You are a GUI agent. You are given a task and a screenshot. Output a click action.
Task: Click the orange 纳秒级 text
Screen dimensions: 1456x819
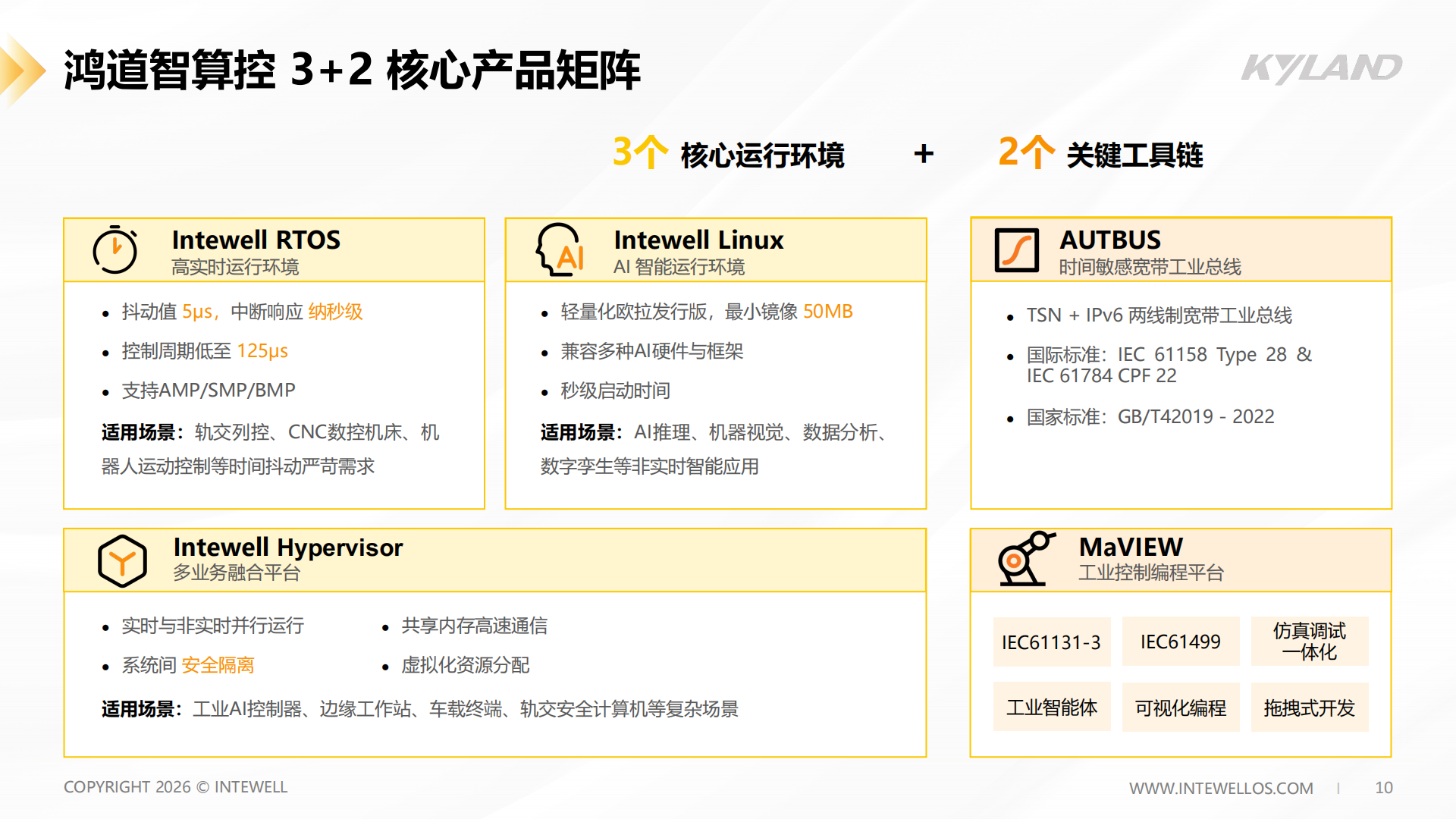(335, 312)
